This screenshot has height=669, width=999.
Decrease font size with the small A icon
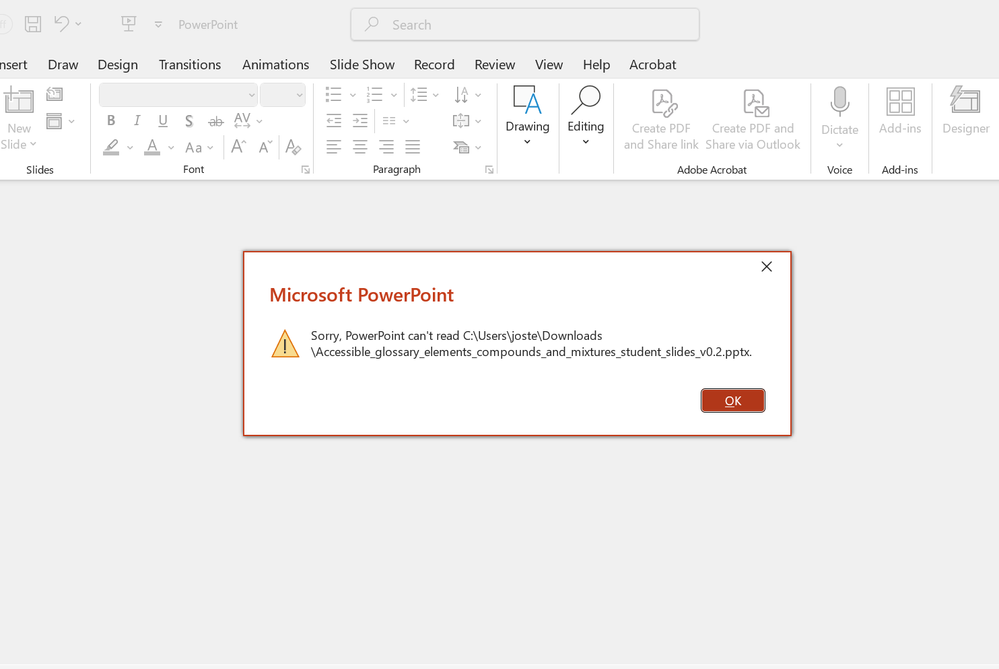[x=266, y=147]
